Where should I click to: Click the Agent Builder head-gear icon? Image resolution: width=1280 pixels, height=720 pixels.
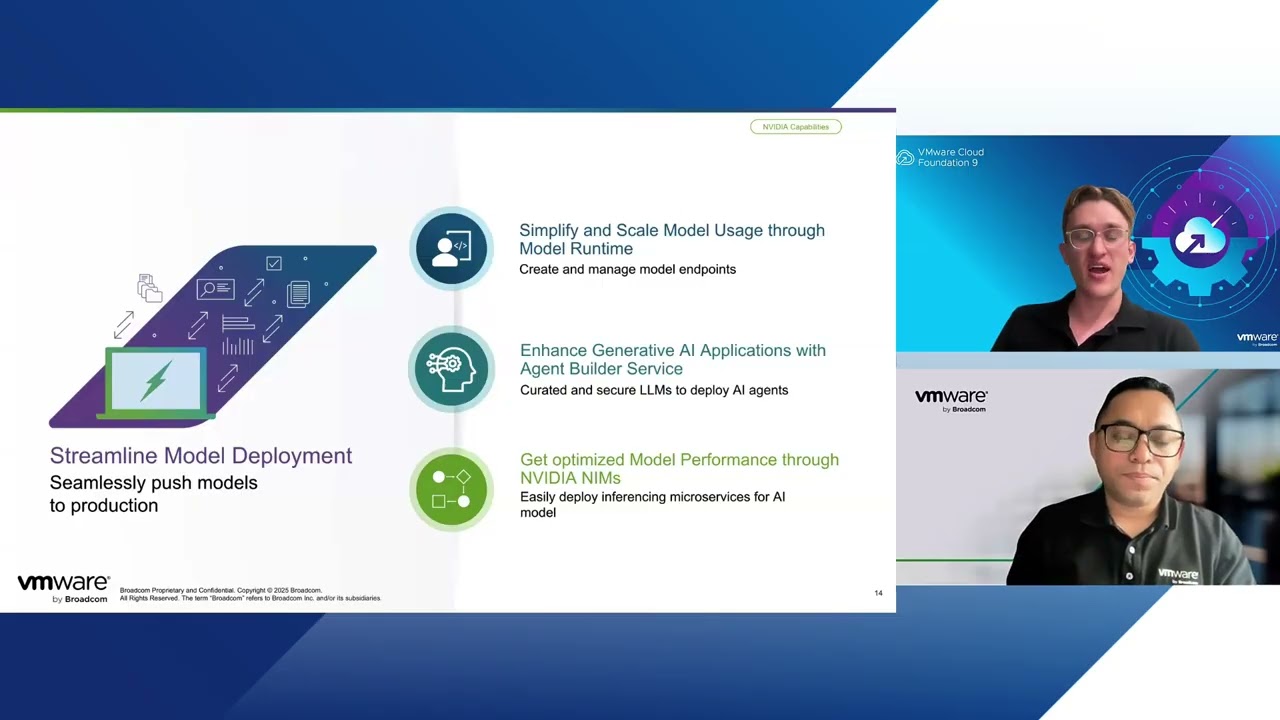451,369
